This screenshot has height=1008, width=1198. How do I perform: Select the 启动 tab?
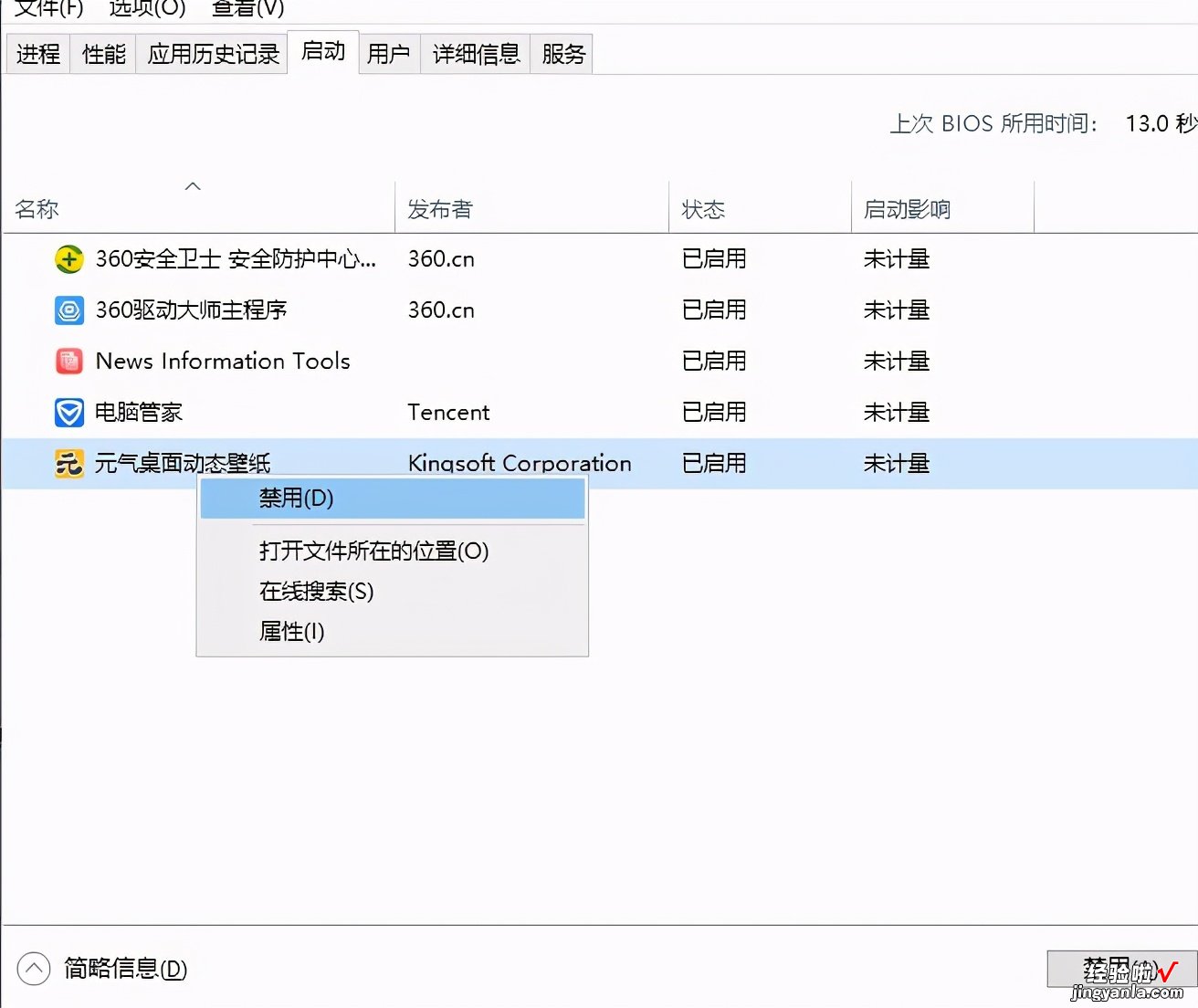[x=323, y=51]
